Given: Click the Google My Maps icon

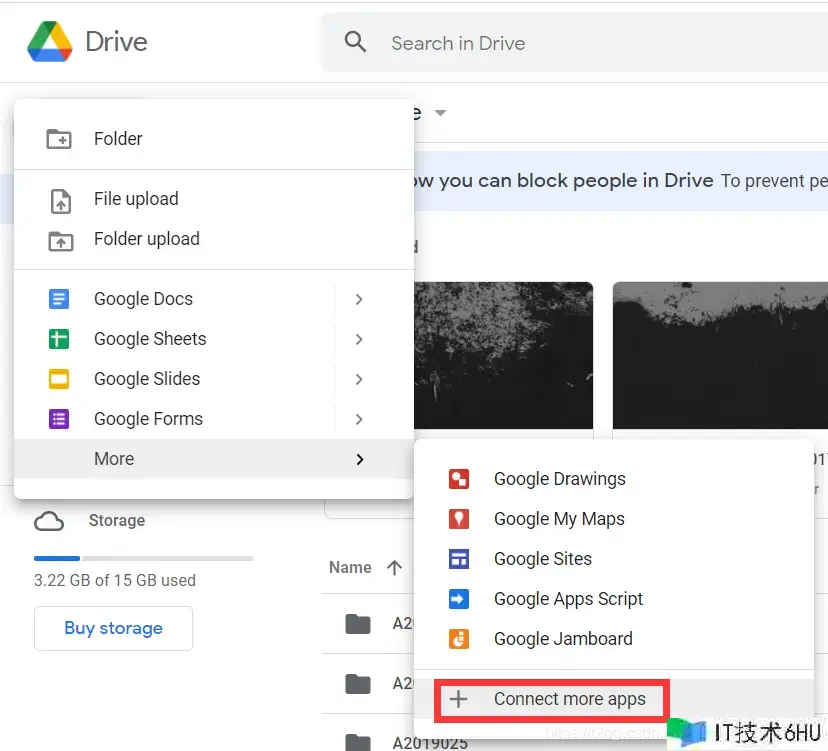Looking at the screenshot, I should coord(459,519).
